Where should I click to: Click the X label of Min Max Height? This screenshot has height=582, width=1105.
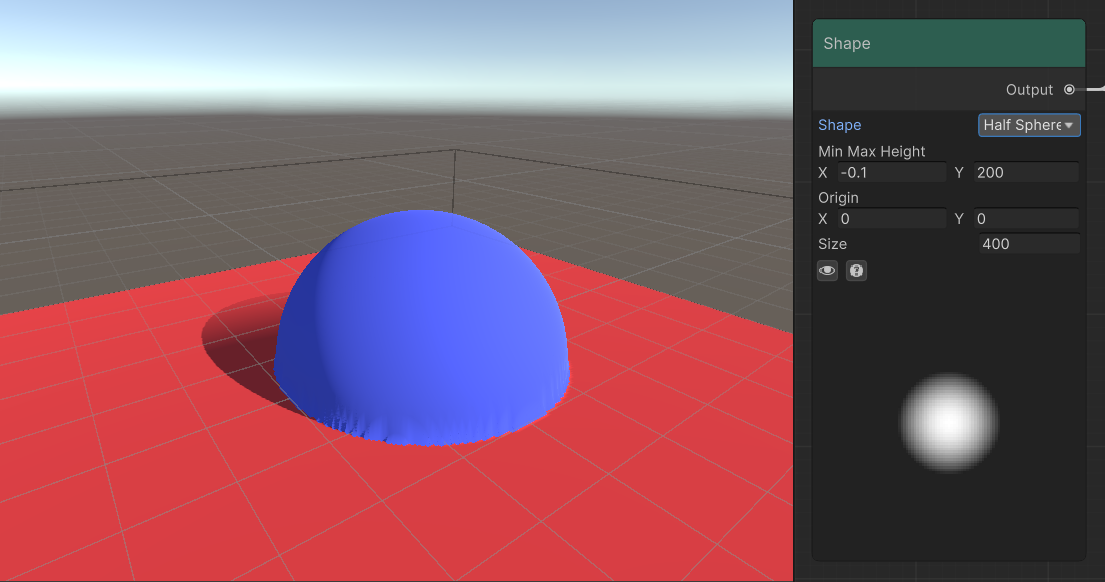[823, 173]
